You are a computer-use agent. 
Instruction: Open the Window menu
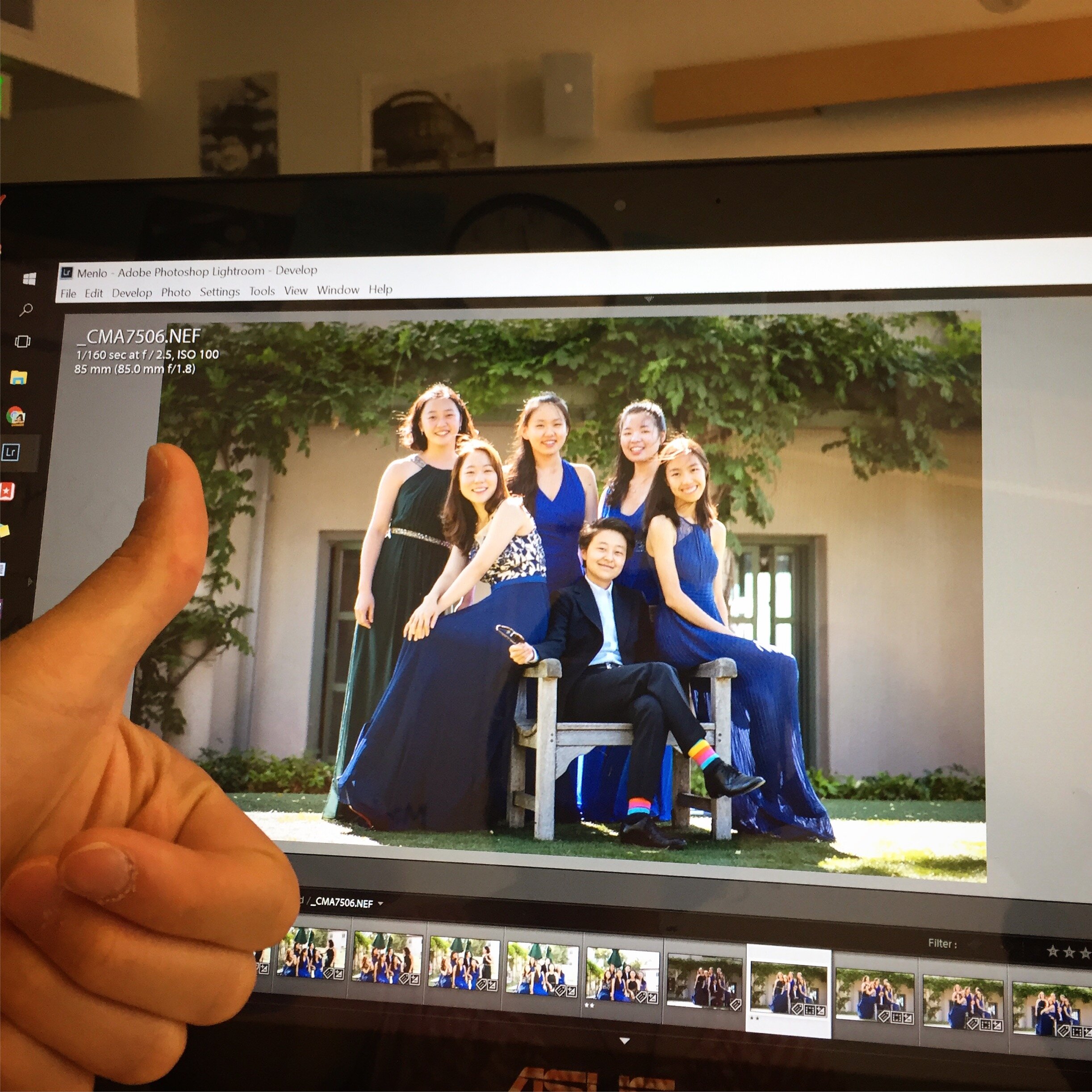(338, 290)
